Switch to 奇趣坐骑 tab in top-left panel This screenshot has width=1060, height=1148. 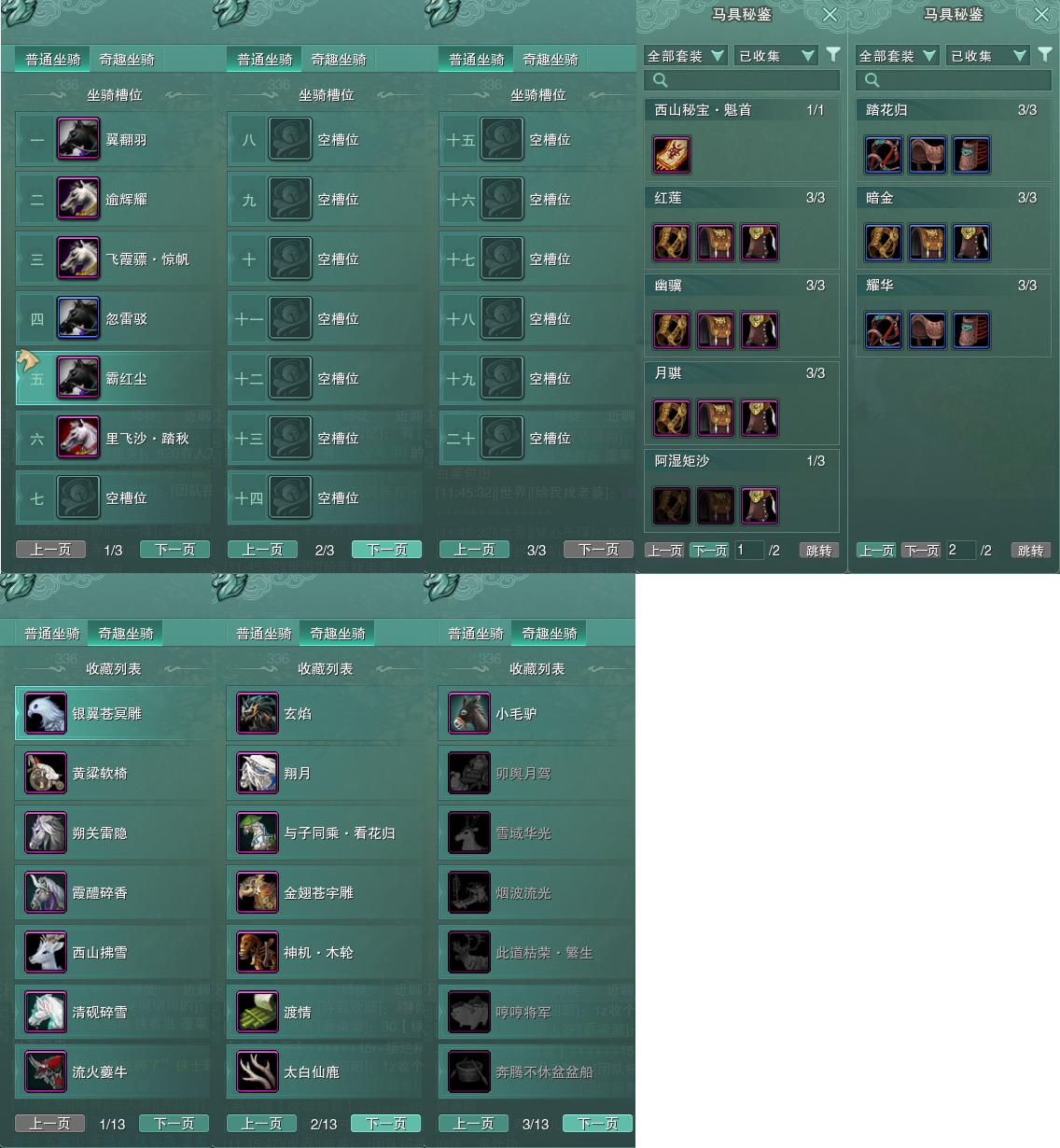click(127, 59)
